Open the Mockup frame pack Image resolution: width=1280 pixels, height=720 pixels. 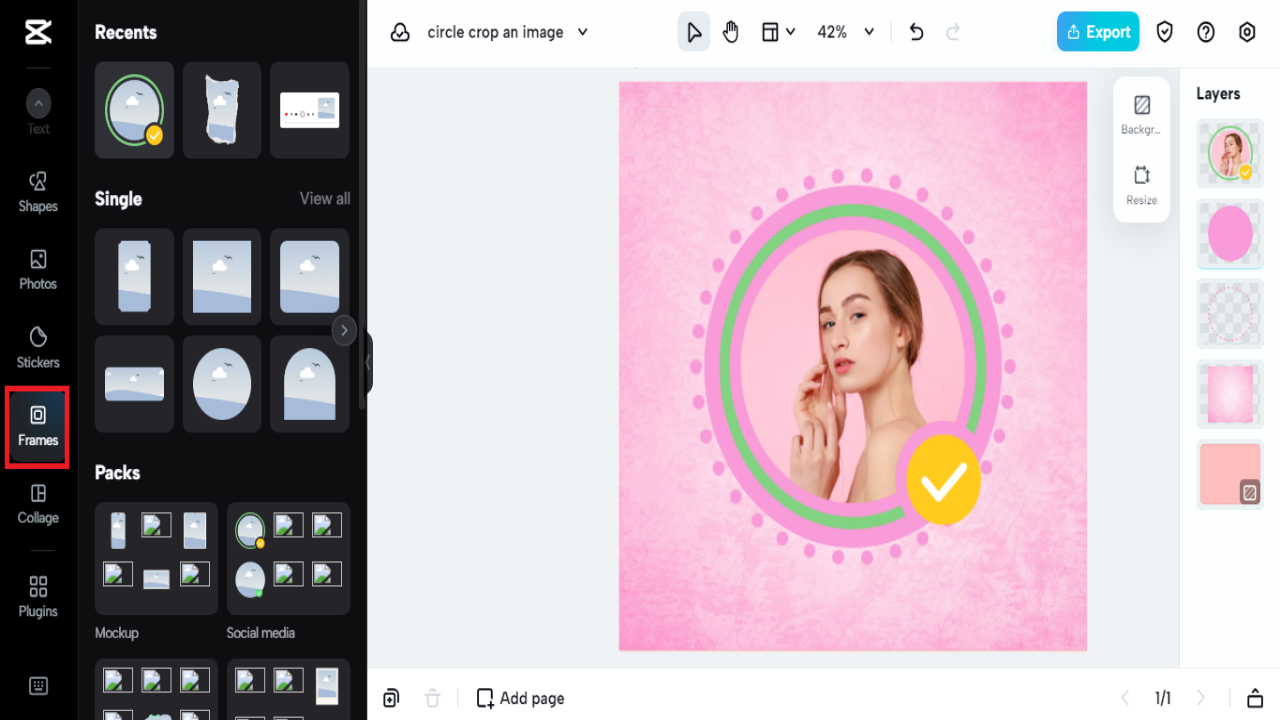click(x=156, y=558)
